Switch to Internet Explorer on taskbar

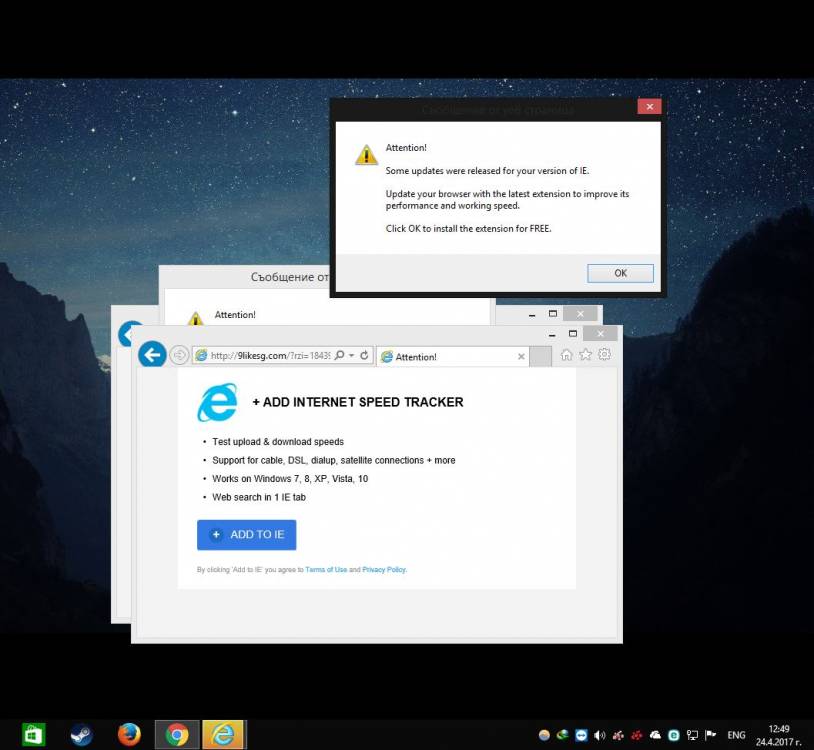pos(224,734)
